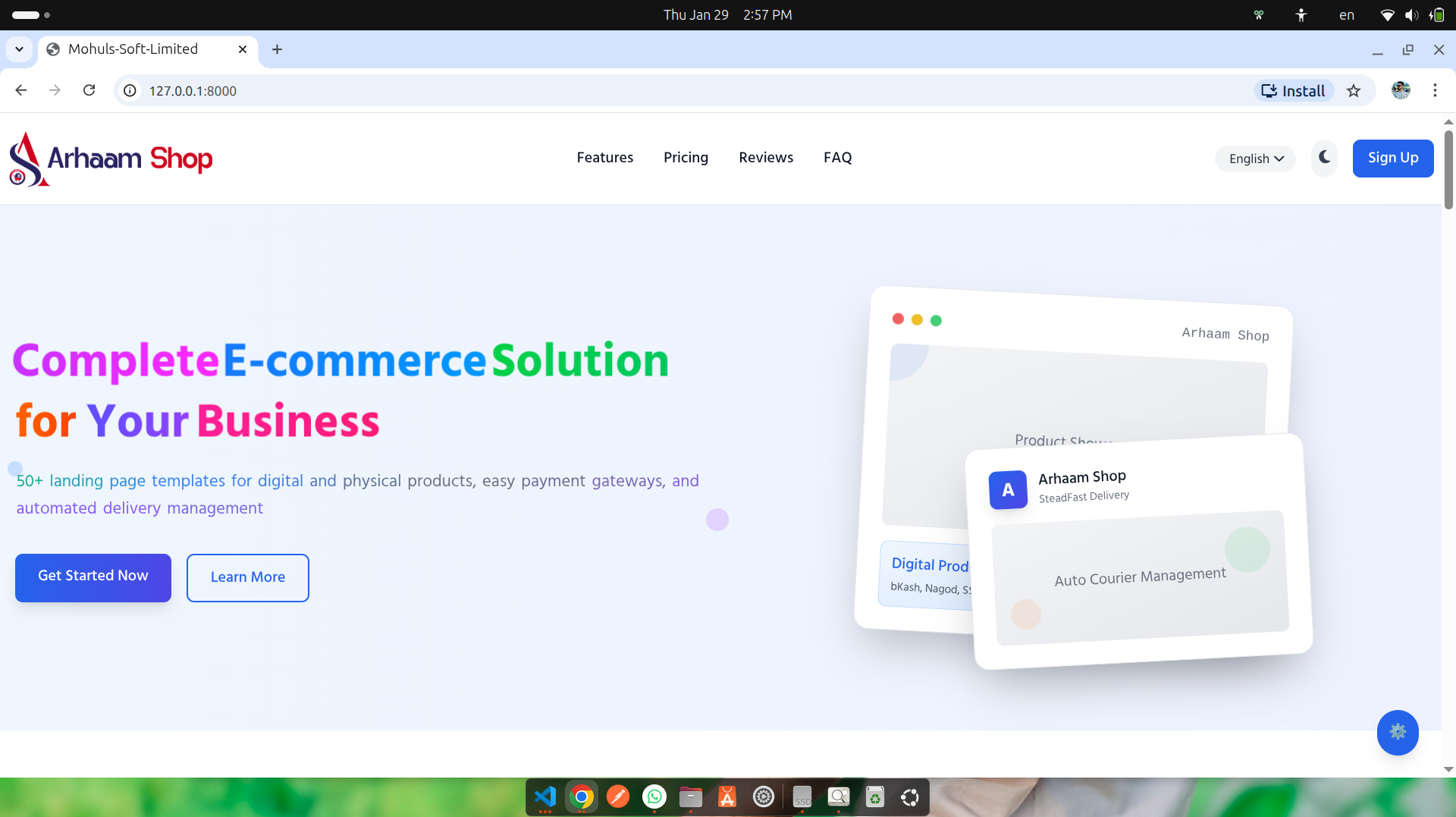Open the Chrome three-dot menu
Viewport: 1456px width, 817px height.
pos(1435,90)
